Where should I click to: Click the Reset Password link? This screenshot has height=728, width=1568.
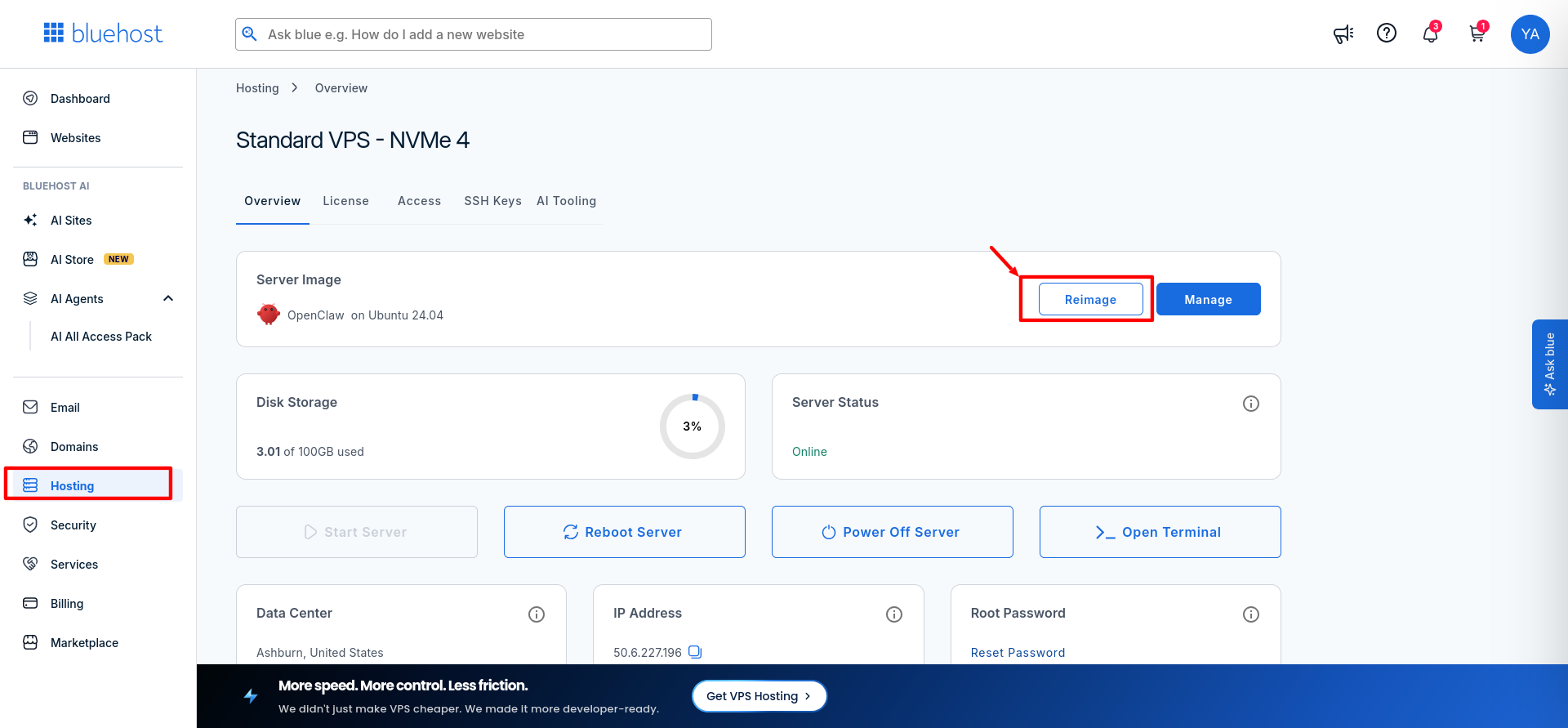point(1018,653)
